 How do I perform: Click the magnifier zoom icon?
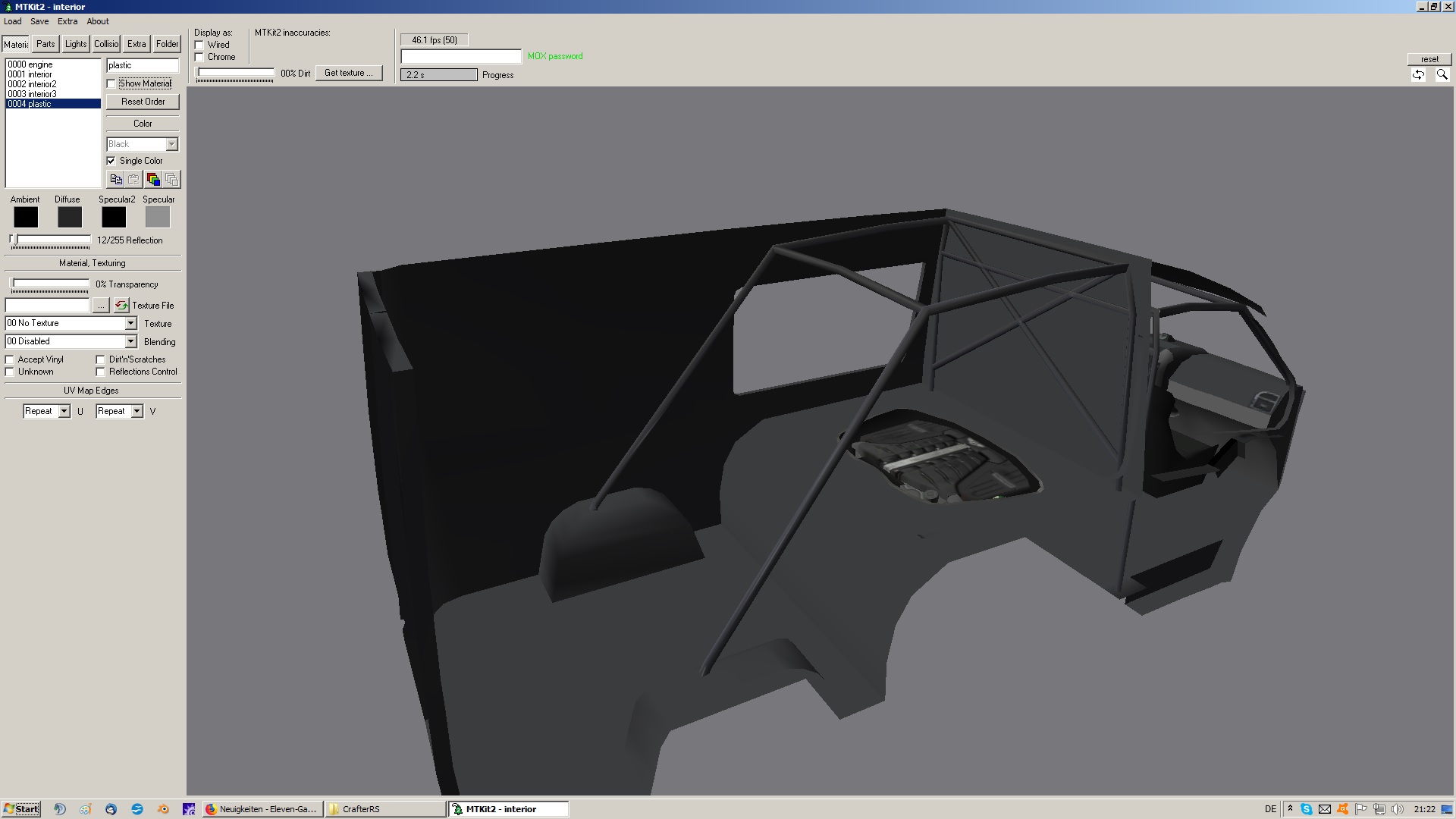coord(1442,75)
